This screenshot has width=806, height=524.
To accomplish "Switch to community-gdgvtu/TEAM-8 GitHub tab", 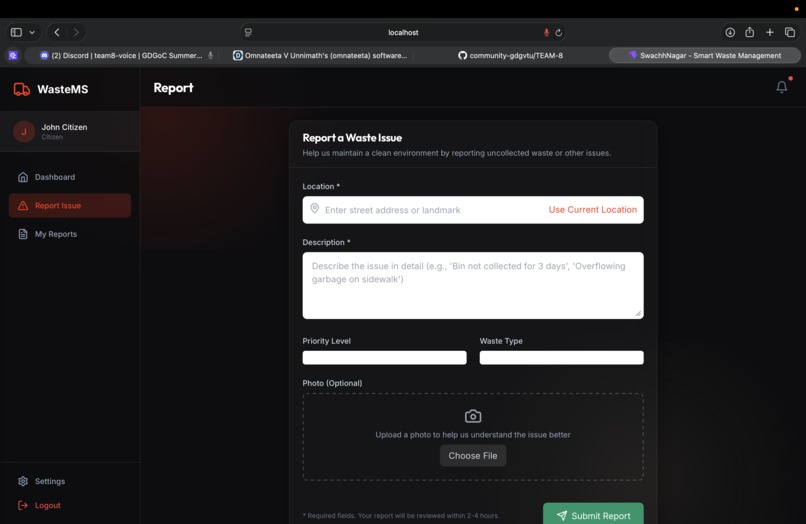I will point(510,56).
